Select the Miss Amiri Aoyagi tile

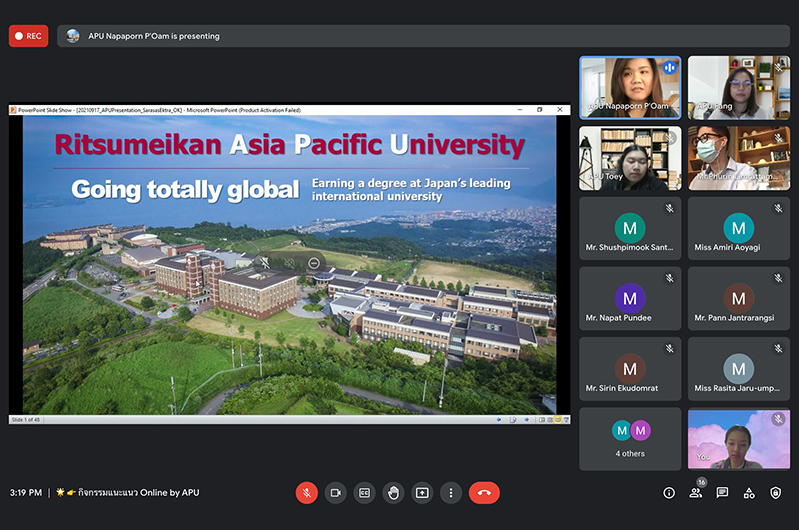point(739,228)
